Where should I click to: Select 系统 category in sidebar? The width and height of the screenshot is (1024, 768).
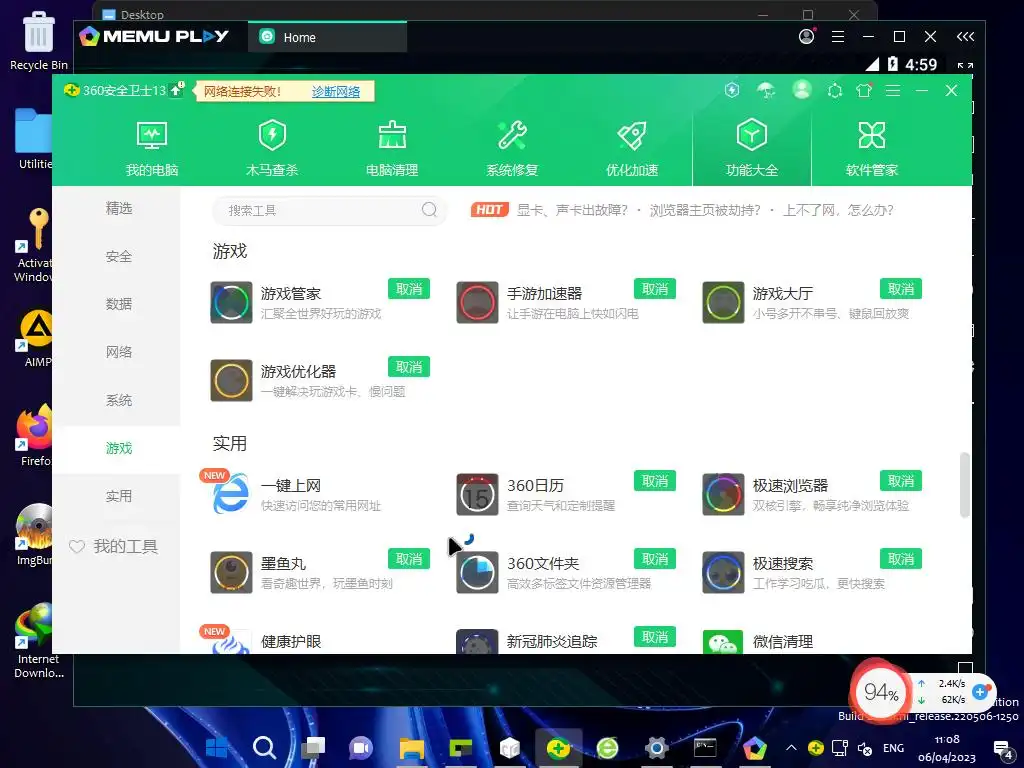click(119, 400)
